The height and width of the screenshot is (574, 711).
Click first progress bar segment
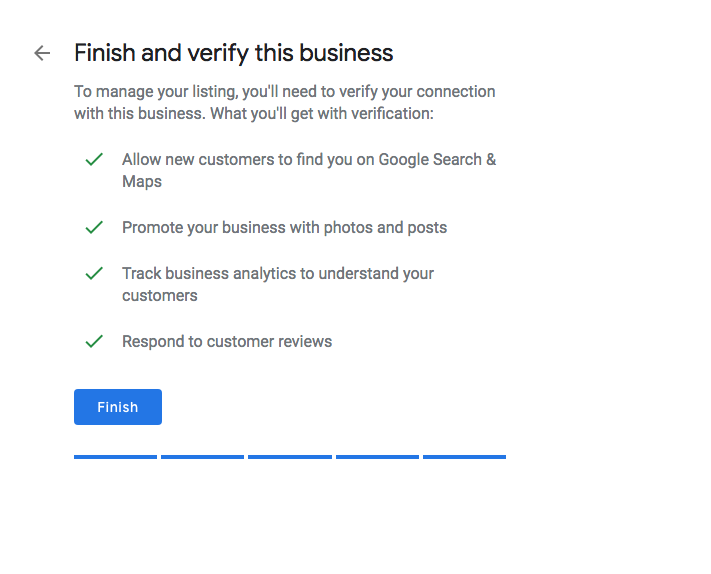click(115, 457)
